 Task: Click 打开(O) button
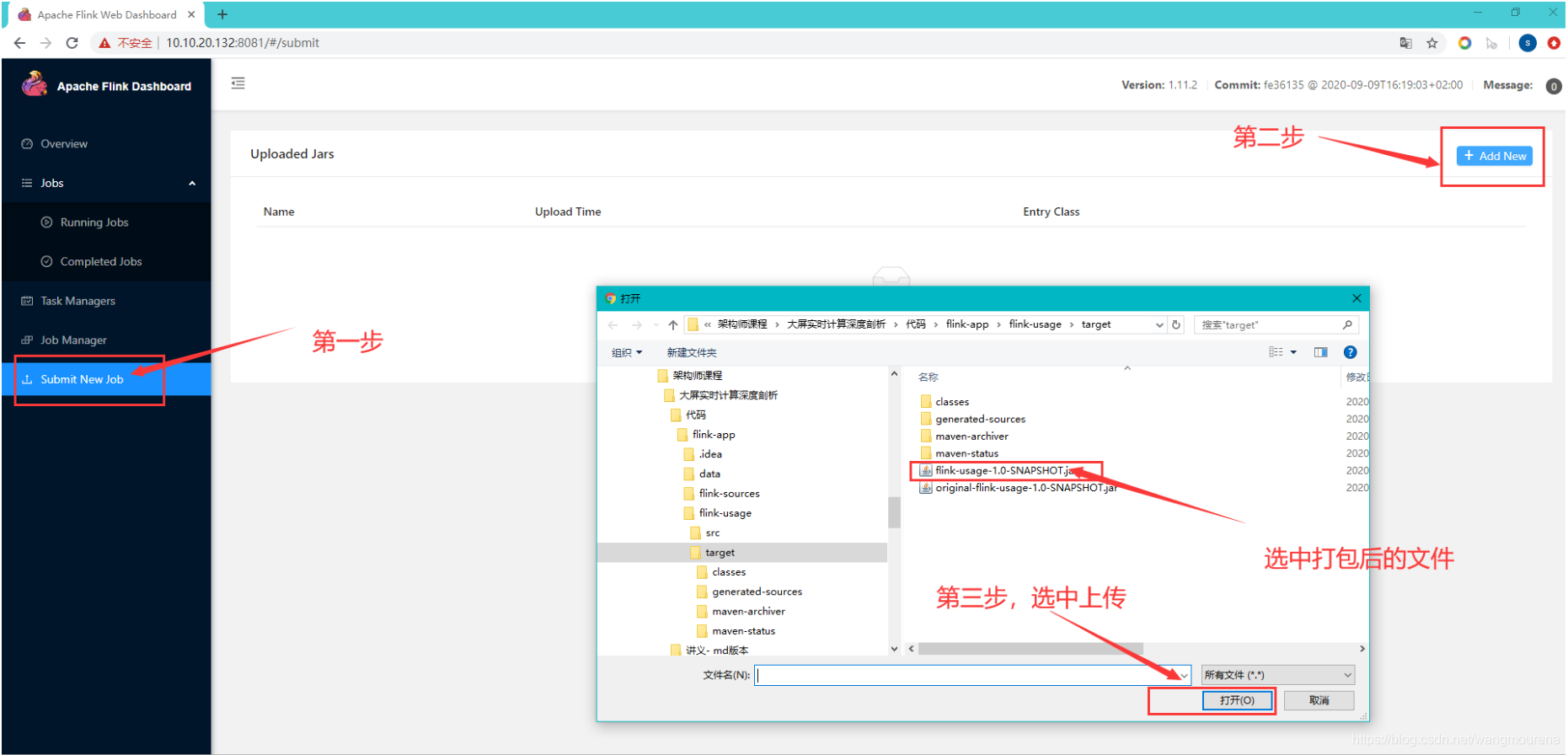[x=1237, y=700]
